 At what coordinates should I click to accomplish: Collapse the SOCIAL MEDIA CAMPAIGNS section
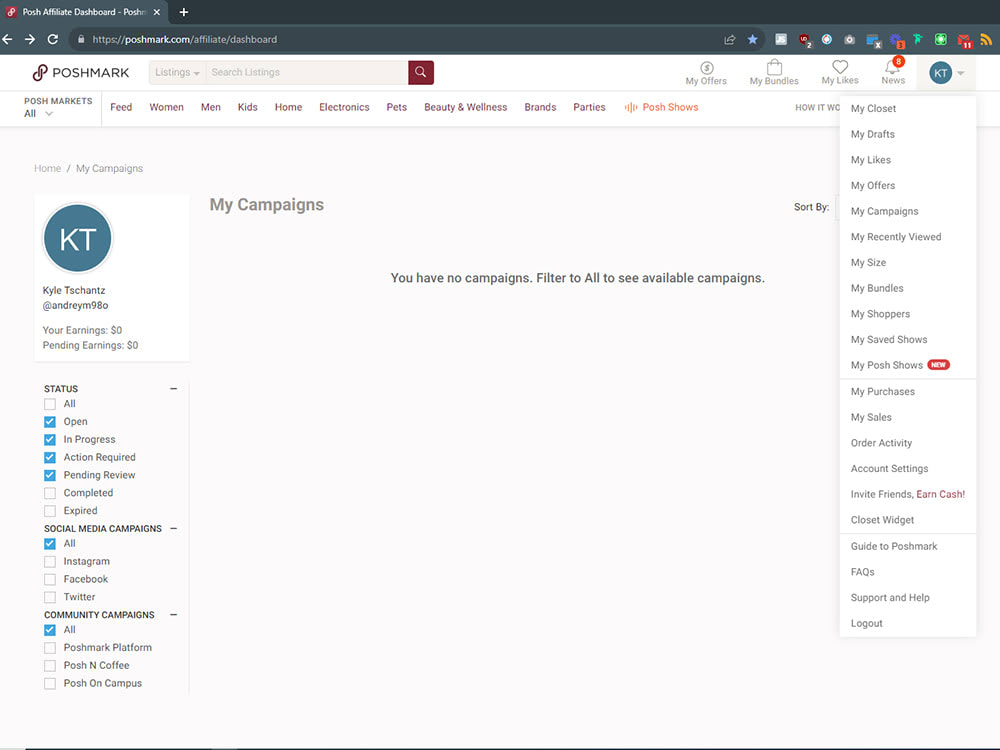(x=173, y=528)
